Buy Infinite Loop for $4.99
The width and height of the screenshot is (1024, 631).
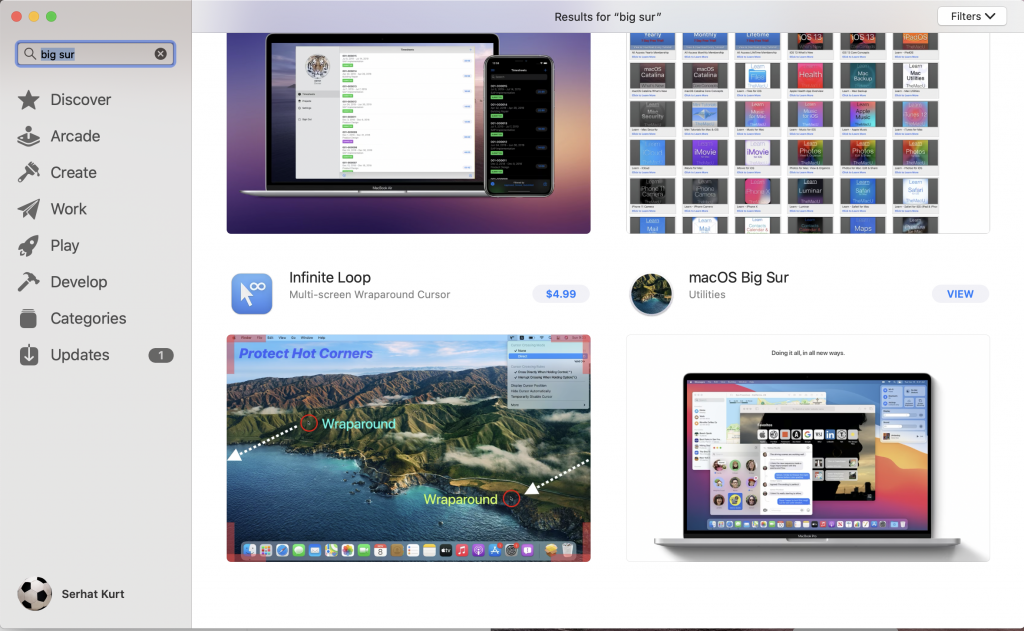click(x=560, y=294)
